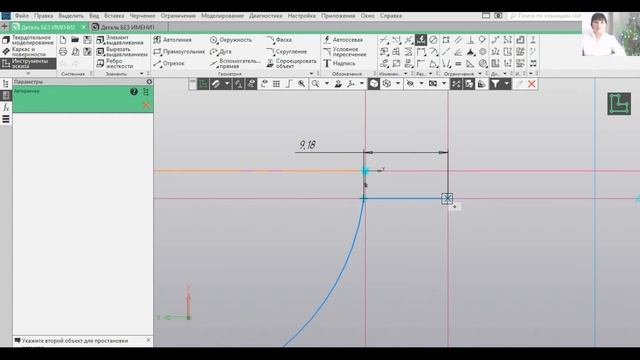This screenshot has height=360, width=640.
Task: Toggle sketch mode button in view toolbar
Action: tap(203, 84)
